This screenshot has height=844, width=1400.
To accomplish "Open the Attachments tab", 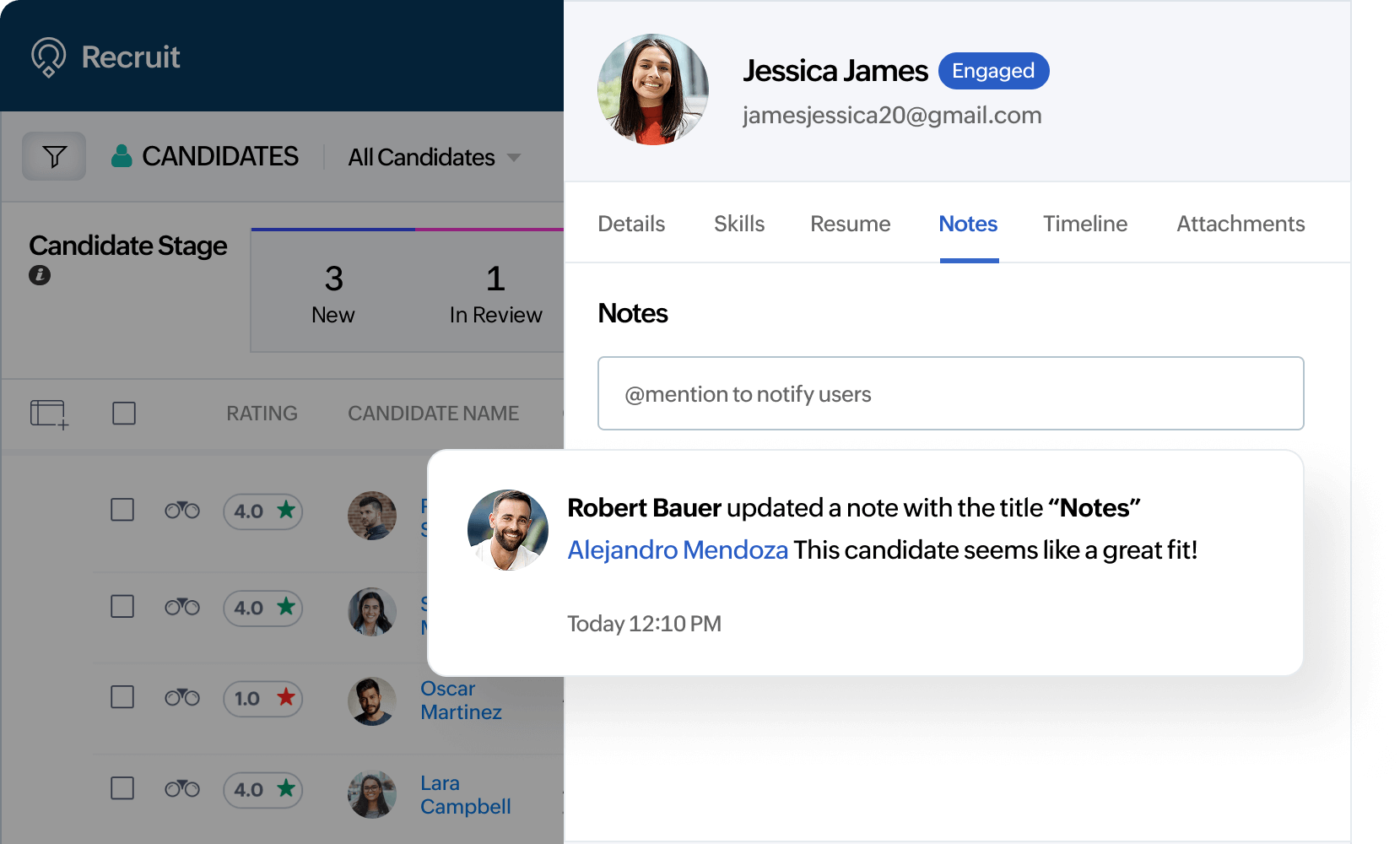I will pos(1240,224).
